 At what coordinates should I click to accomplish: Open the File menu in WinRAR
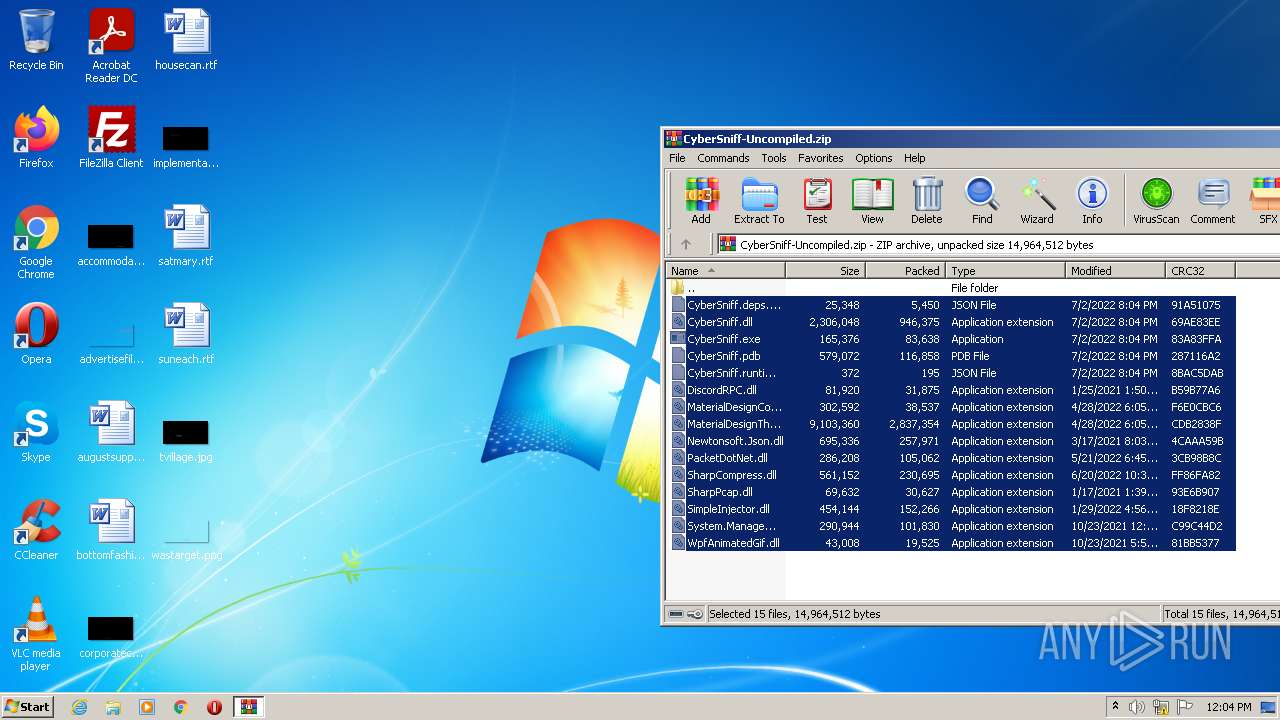click(677, 158)
